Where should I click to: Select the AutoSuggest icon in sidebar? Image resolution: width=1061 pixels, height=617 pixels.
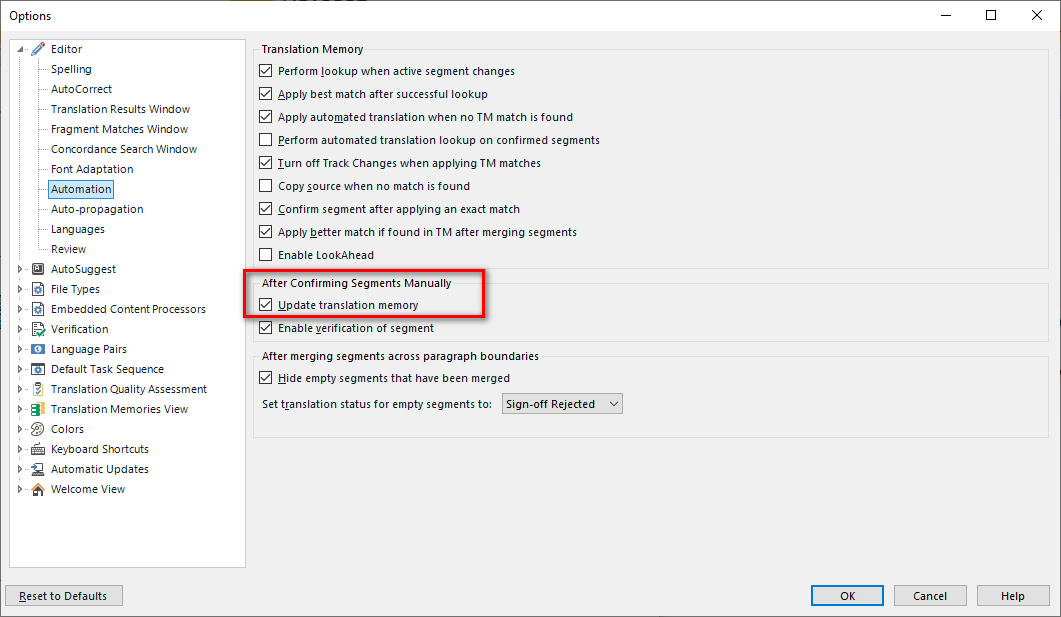38,268
